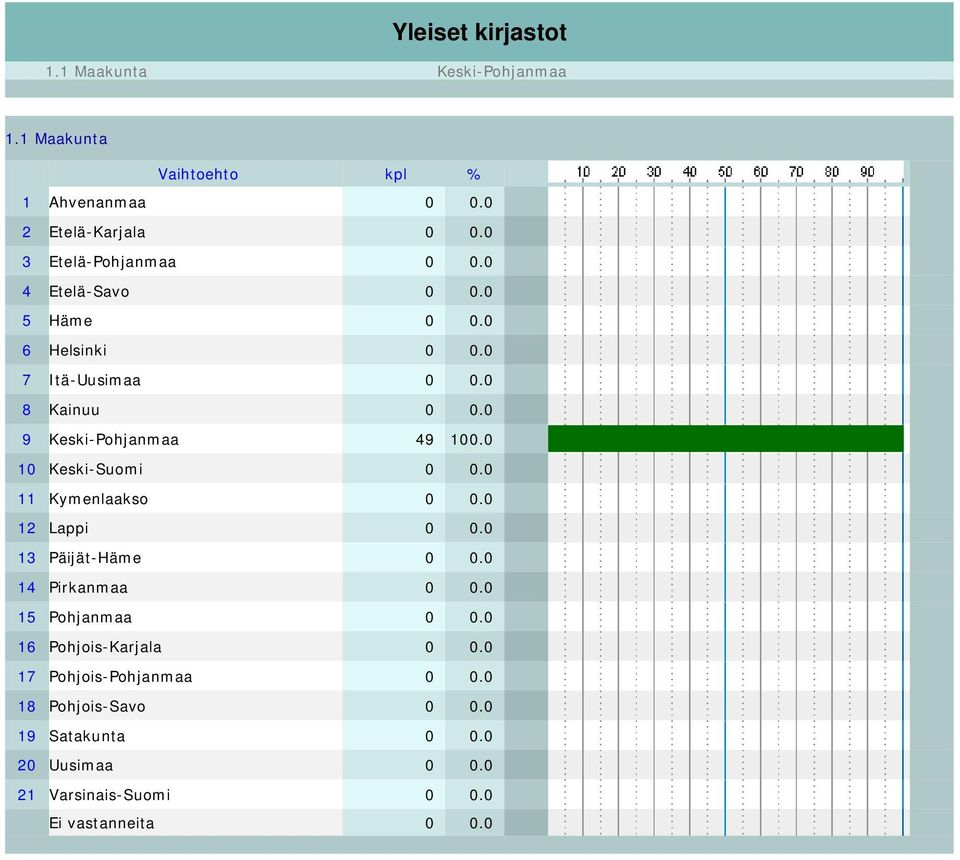Click the '1.1 Maakunta' label in header bar
Viewport: 960px width, 860px height.
click(x=96, y=72)
